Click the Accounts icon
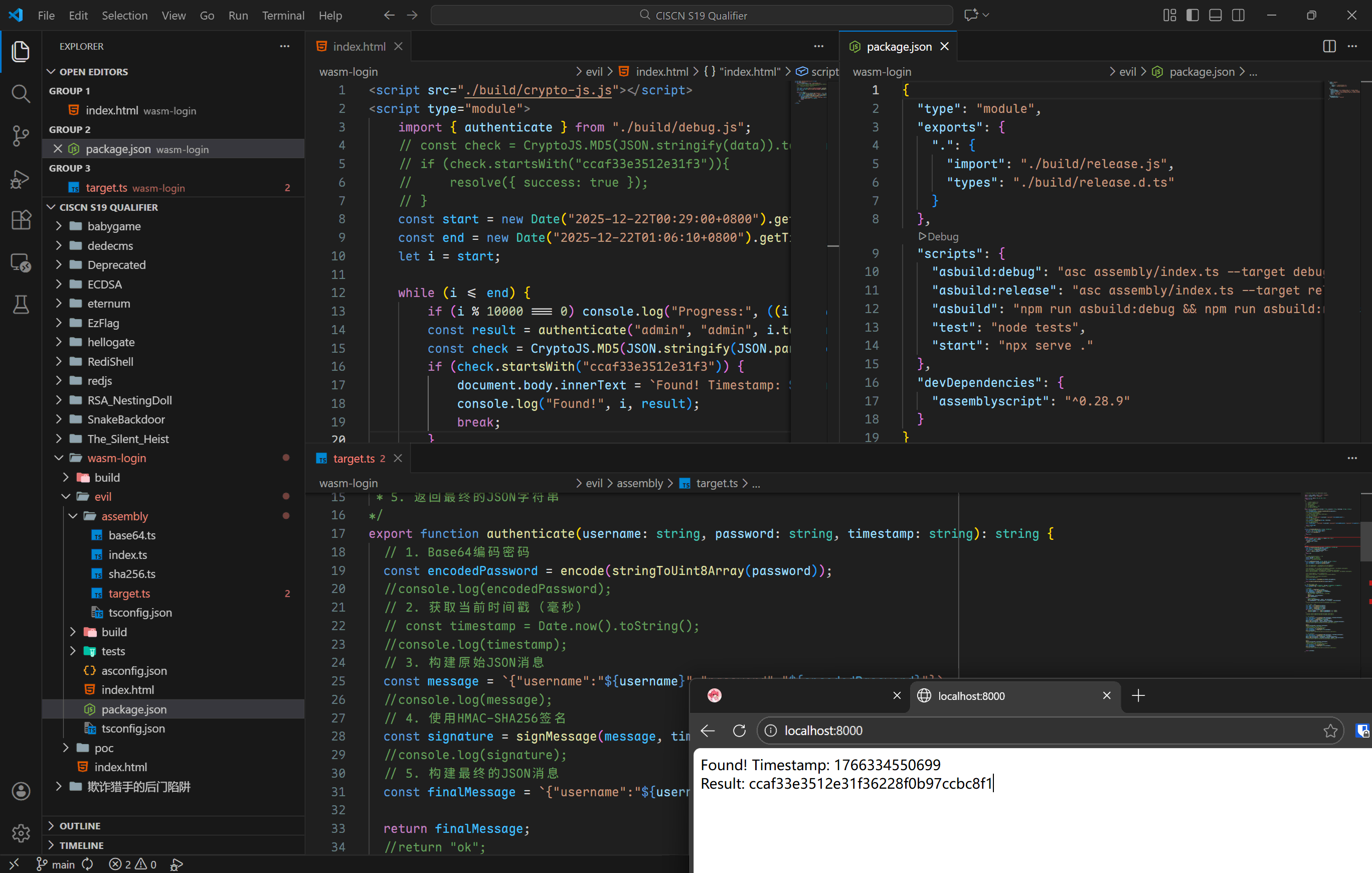The width and height of the screenshot is (1372, 873). (x=21, y=791)
